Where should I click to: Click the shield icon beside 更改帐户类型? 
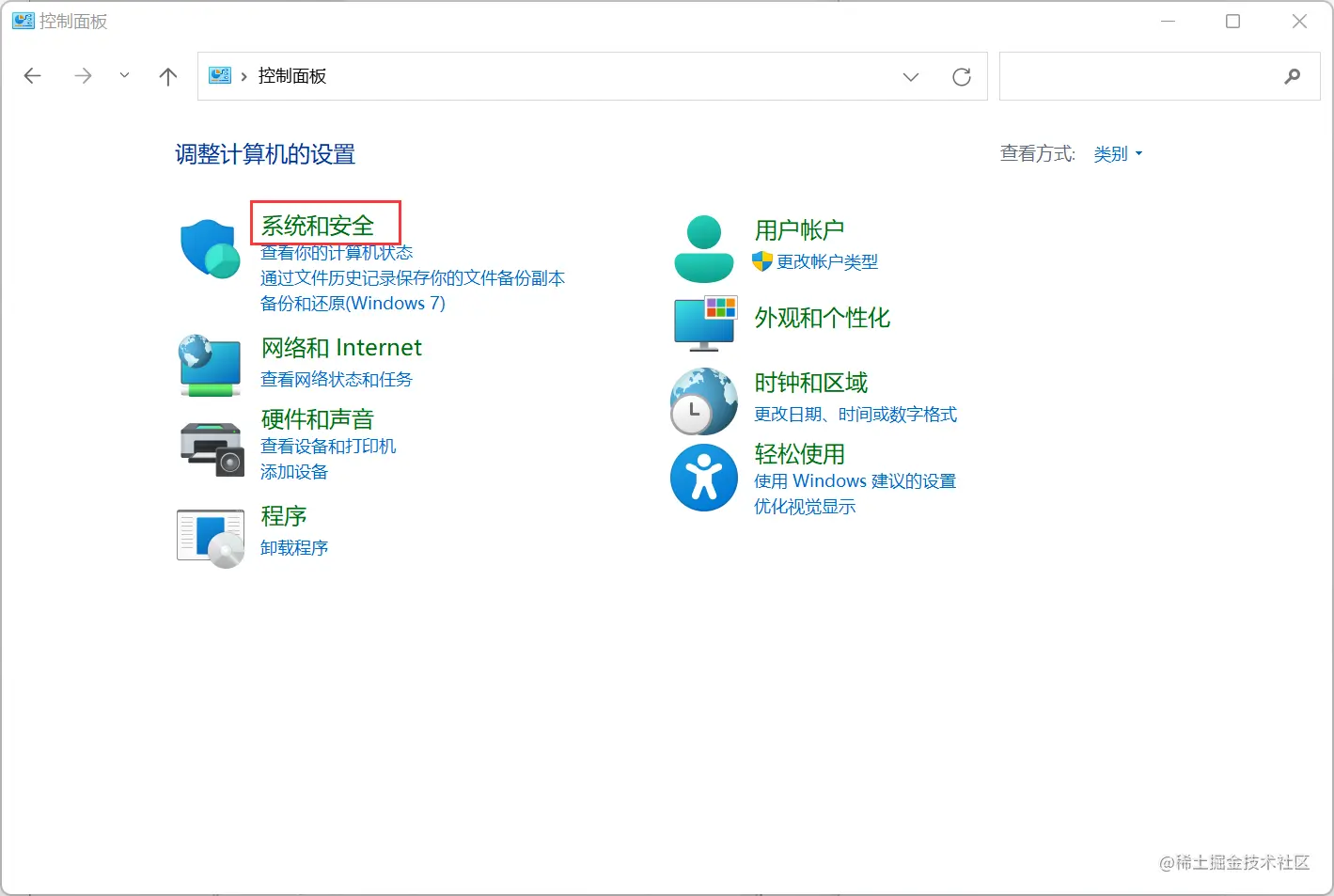(x=762, y=261)
